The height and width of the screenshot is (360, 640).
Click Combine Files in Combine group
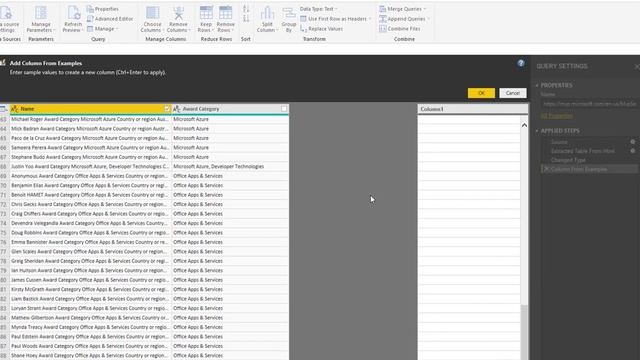[x=400, y=29]
